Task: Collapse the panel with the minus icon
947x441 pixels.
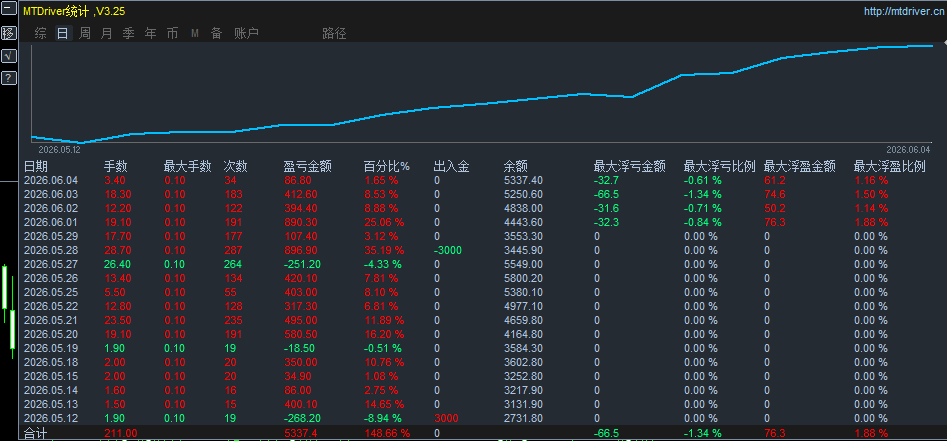Action: click(9, 9)
